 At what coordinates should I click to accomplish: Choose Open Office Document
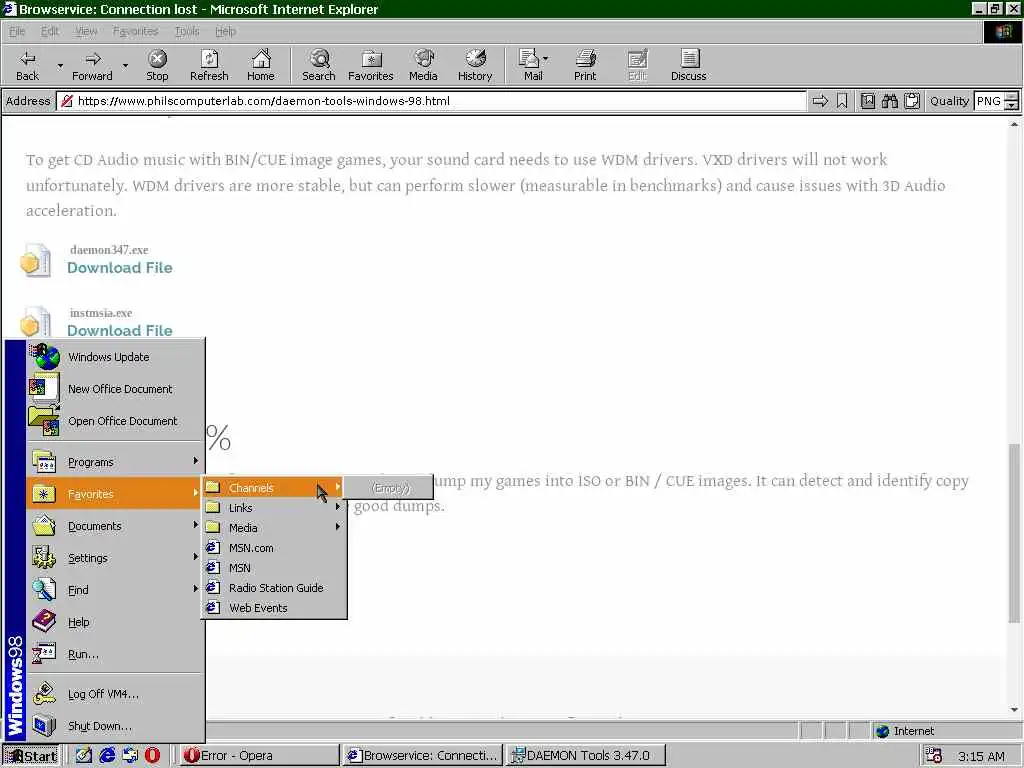pos(115,421)
